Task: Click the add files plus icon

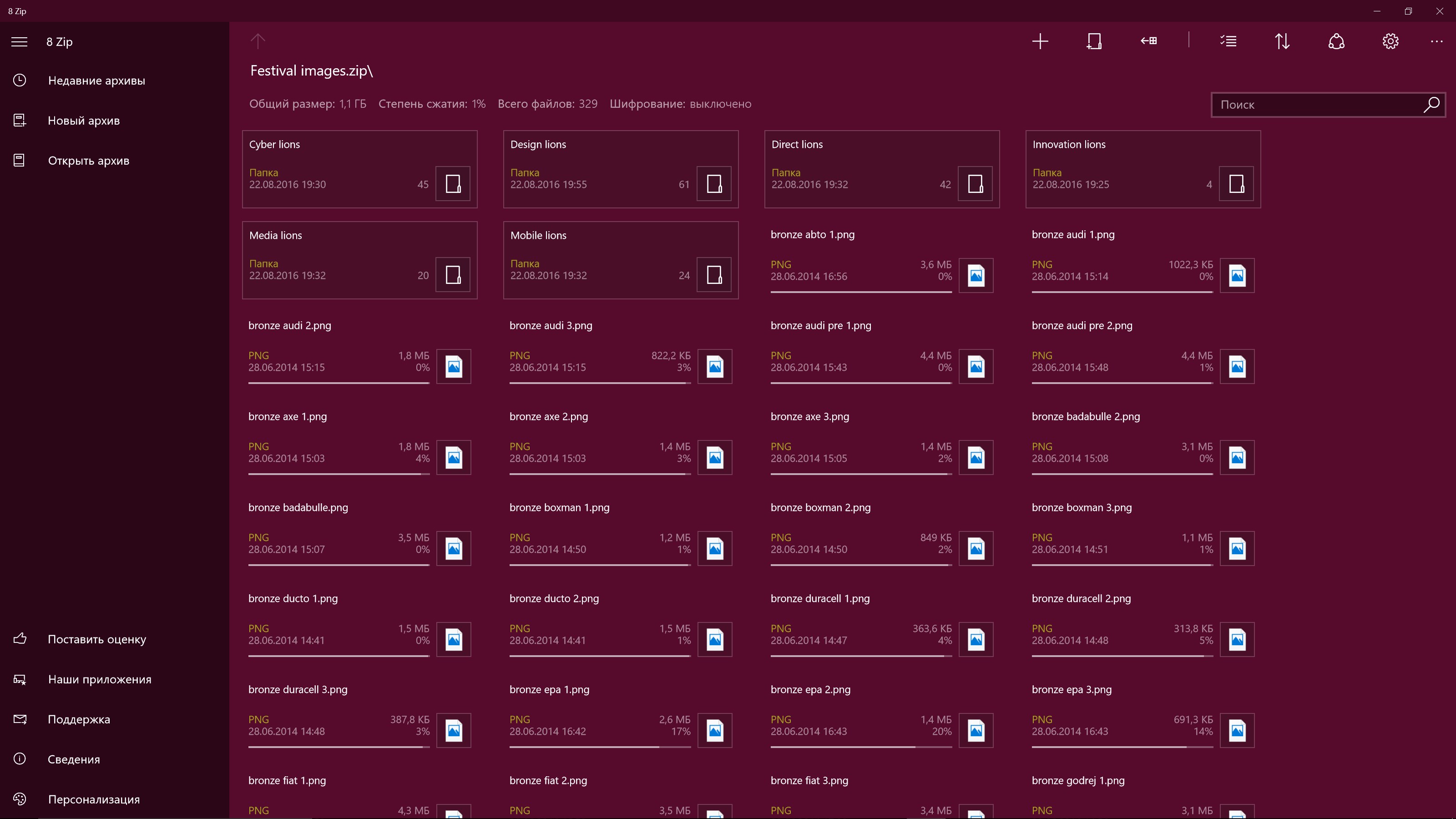Action: (1040, 41)
